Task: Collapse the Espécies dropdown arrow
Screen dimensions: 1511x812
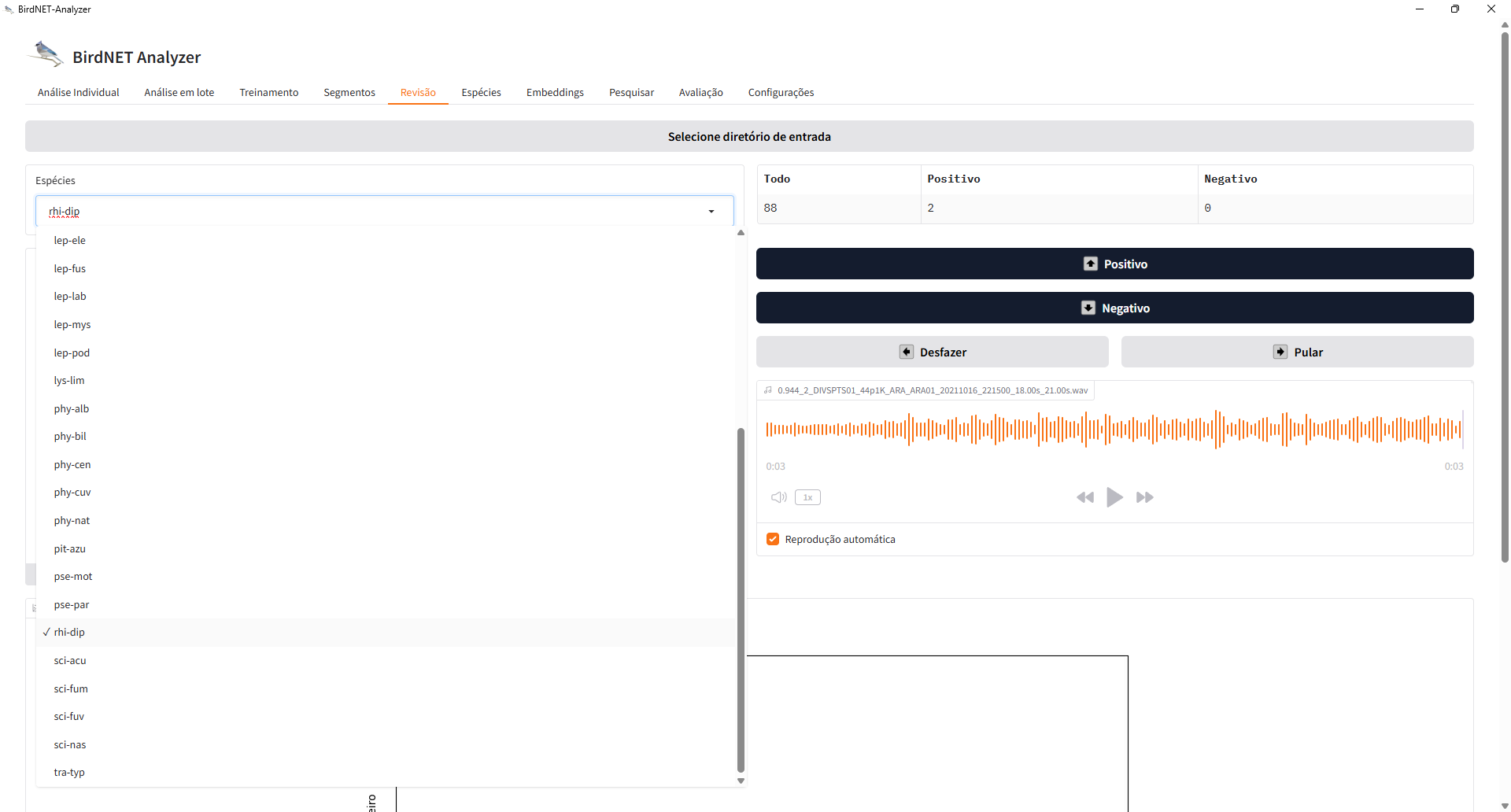Action: coord(711,211)
